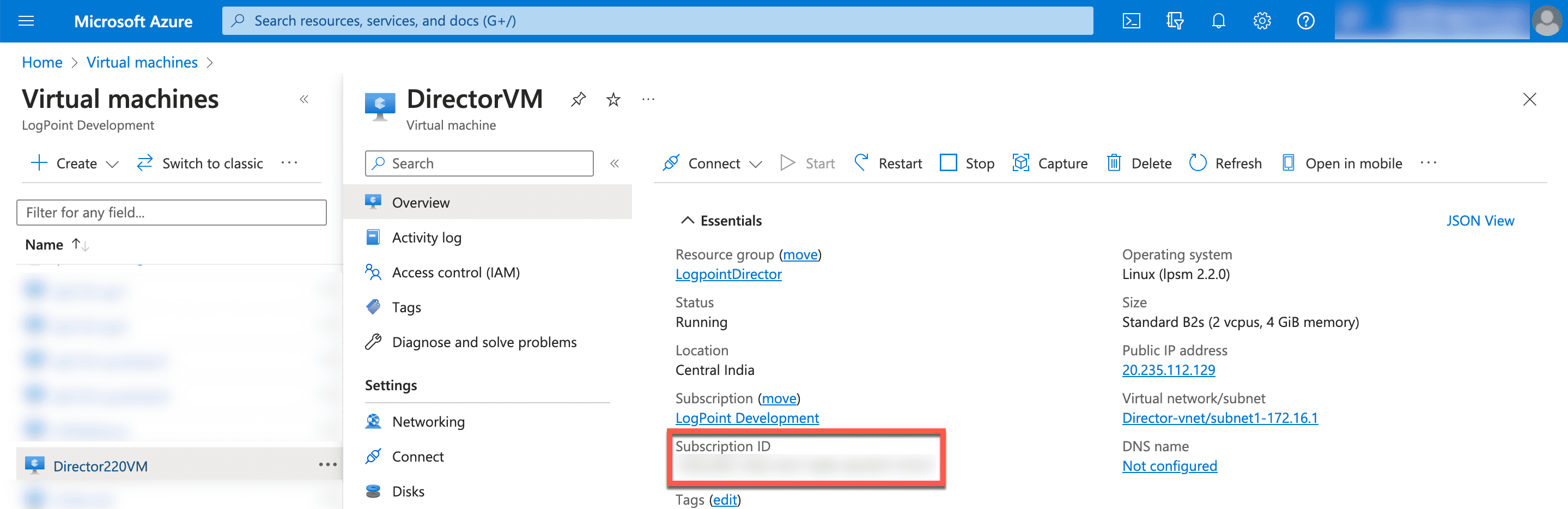
Task: Click the settings search field
Action: pos(478,163)
